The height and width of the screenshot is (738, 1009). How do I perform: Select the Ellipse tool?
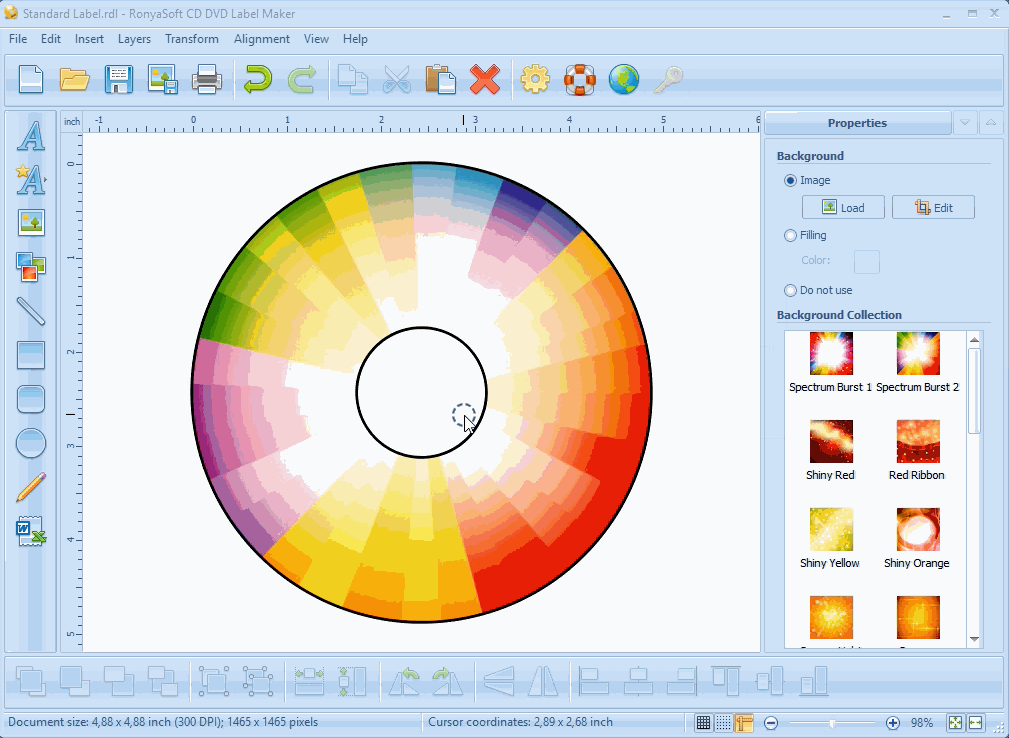(x=31, y=443)
